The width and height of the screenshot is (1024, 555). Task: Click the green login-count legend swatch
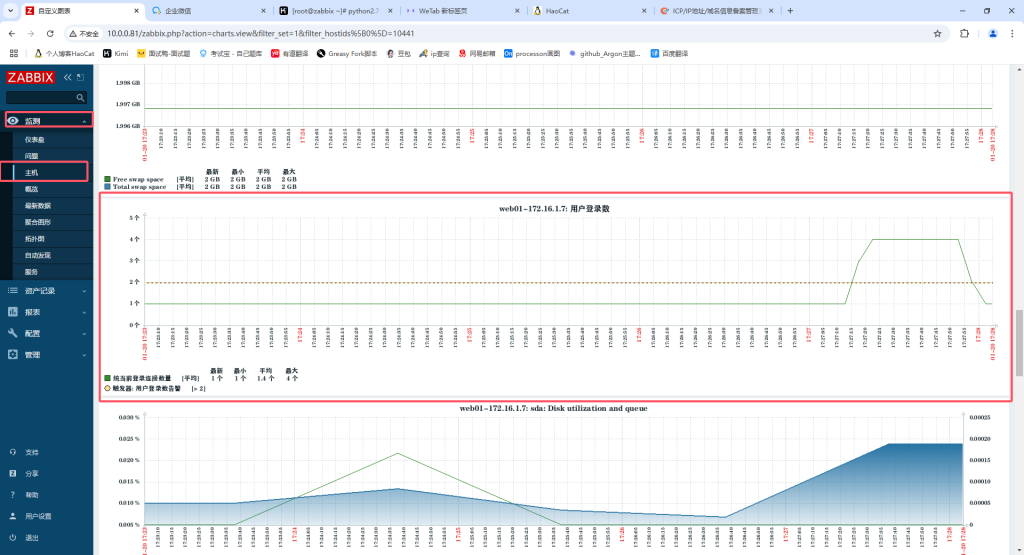pos(107,379)
